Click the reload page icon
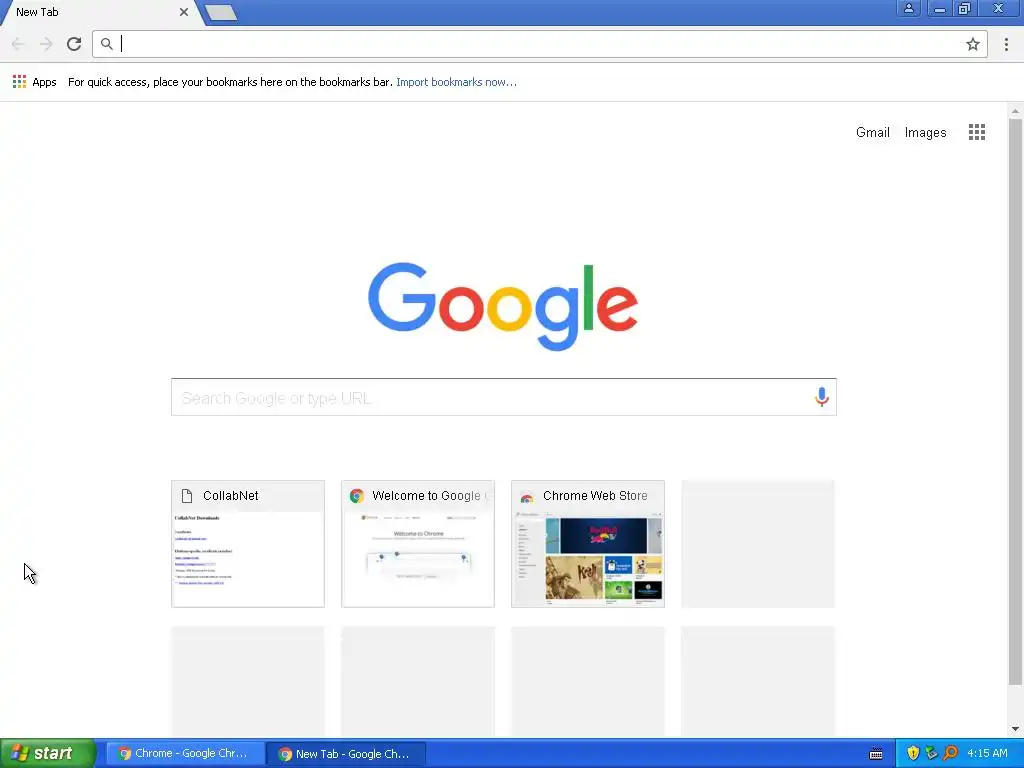The height and width of the screenshot is (768, 1024). 74,44
